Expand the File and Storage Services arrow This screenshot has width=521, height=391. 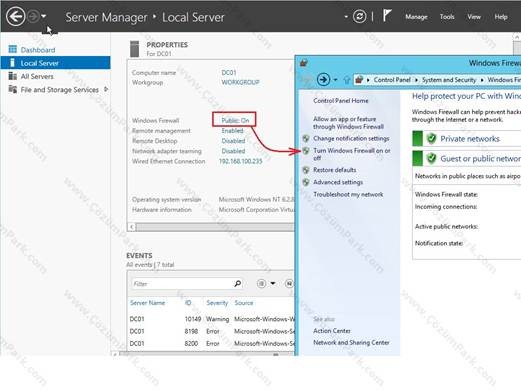(106, 89)
